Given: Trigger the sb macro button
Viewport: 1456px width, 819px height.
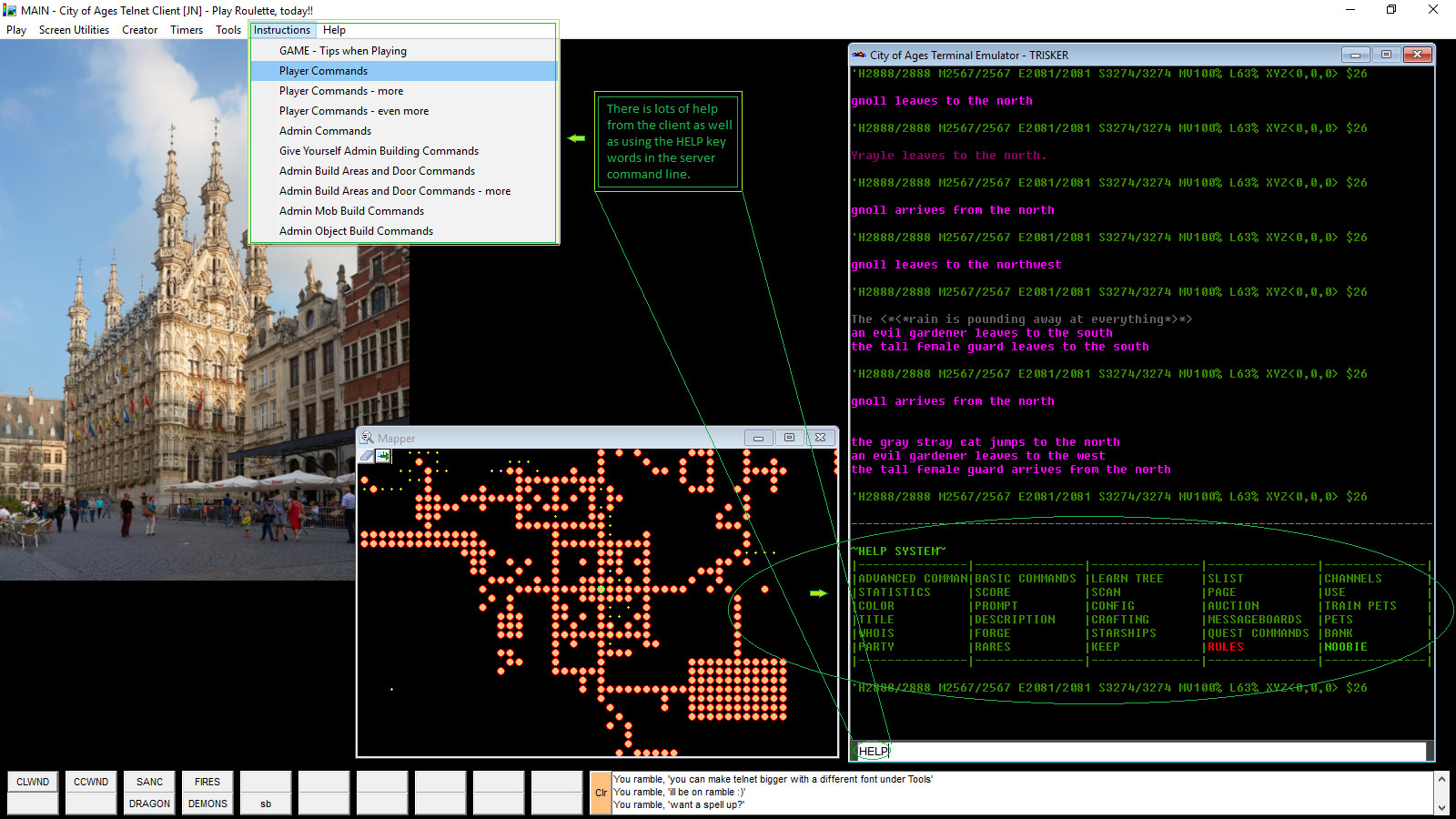Looking at the screenshot, I should point(265,804).
